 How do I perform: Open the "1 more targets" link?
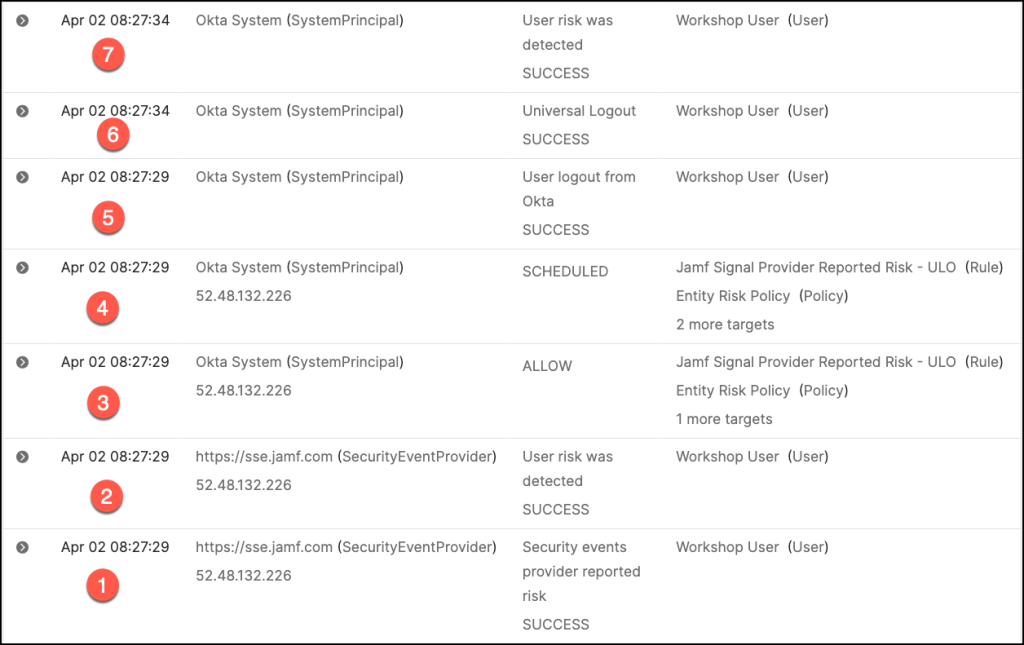click(724, 419)
